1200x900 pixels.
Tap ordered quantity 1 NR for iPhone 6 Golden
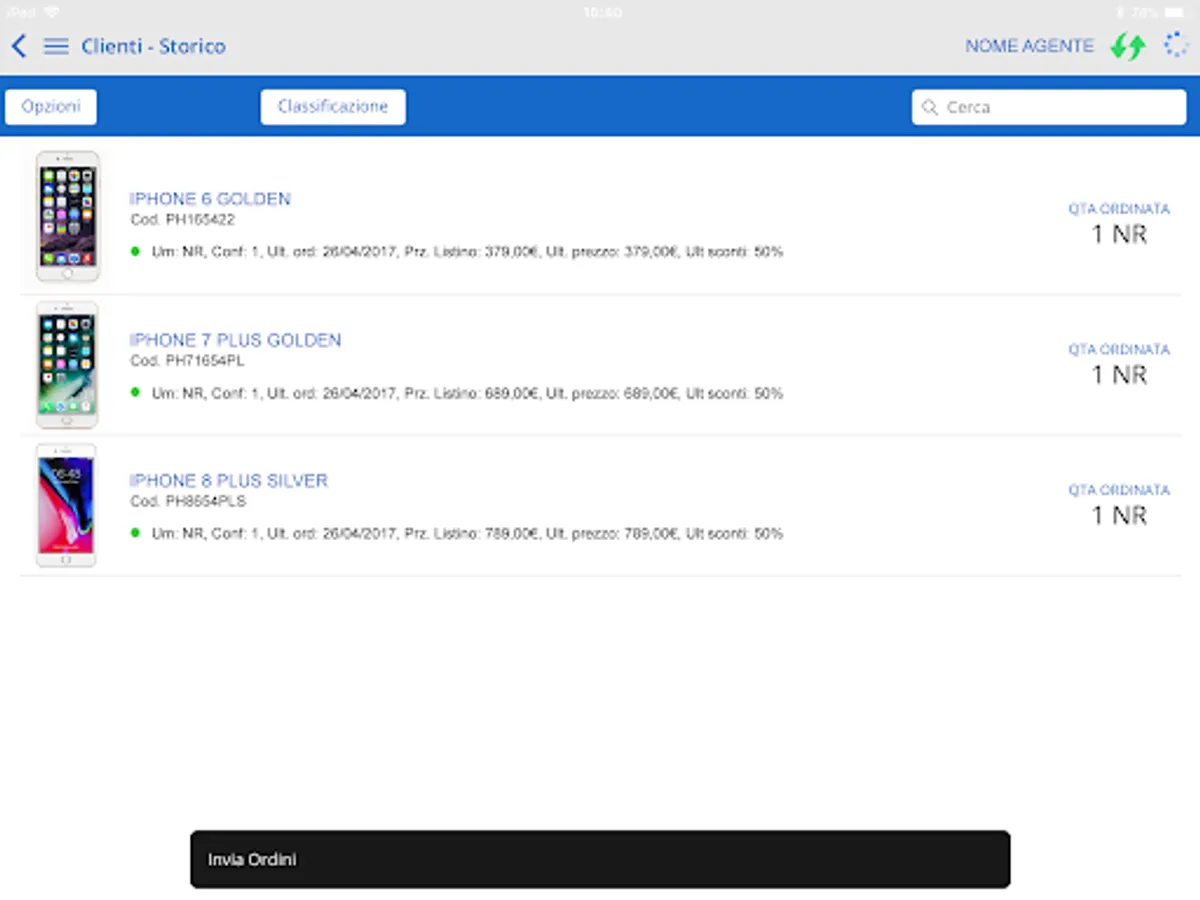click(x=1119, y=235)
